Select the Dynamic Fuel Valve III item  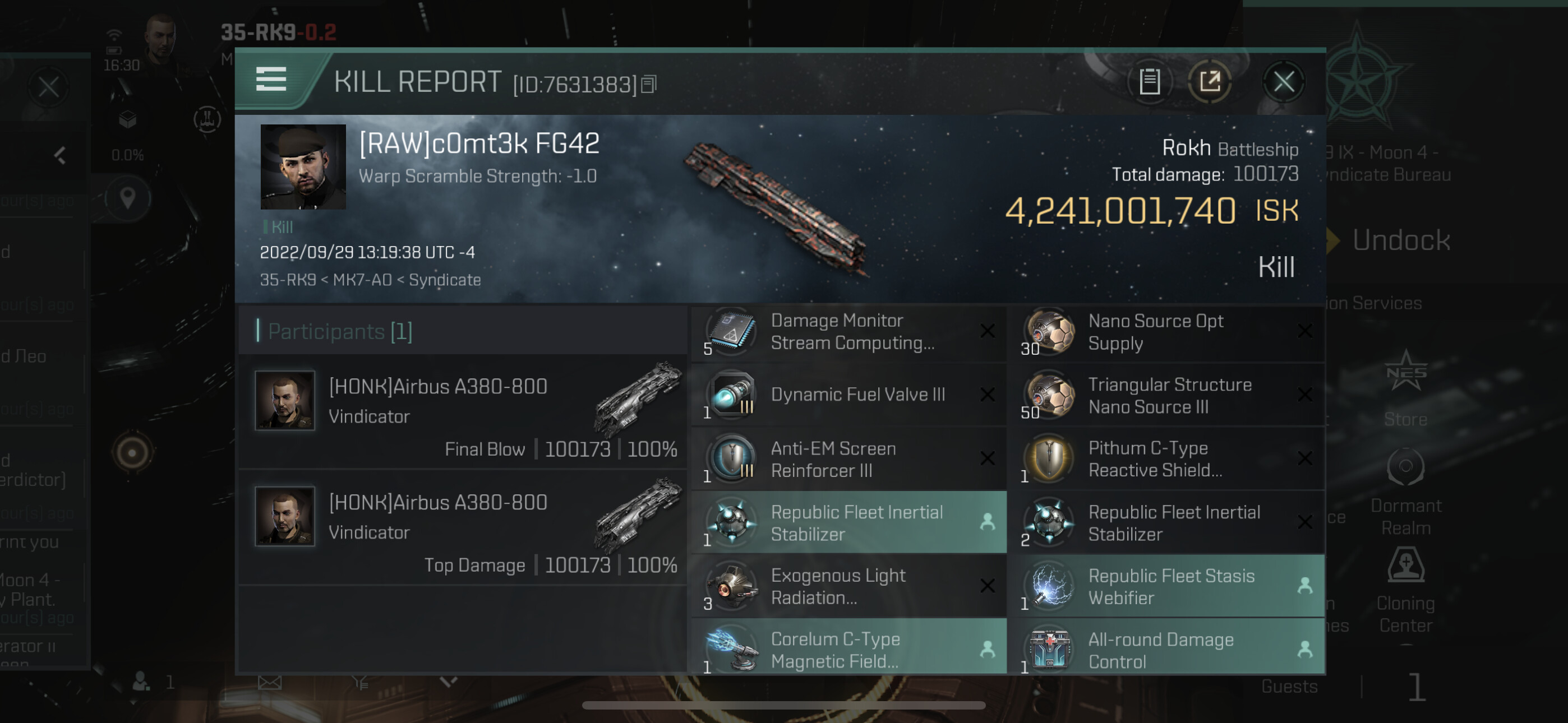tap(848, 395)
